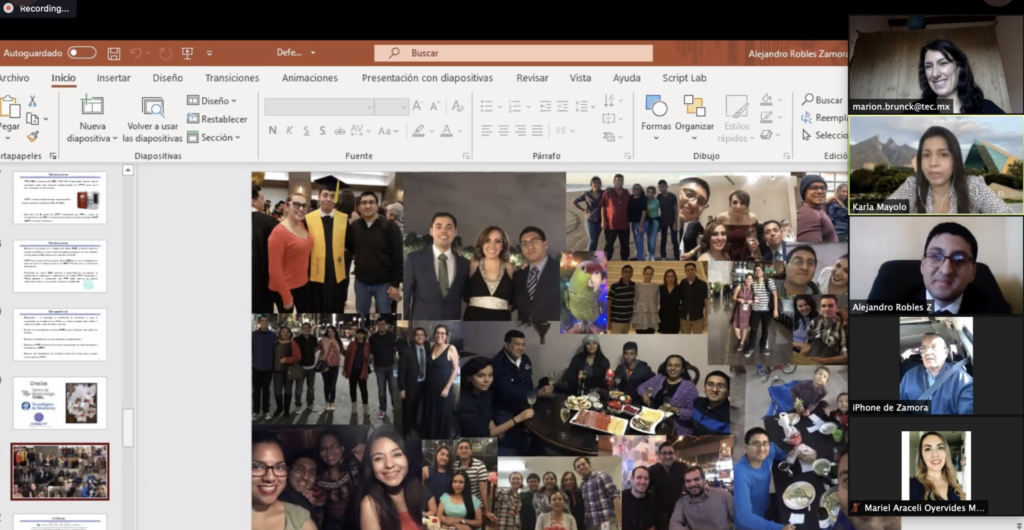The height and width of the screenshot is (530, 1024).
Task: Apply bullet list formatting
Action: point(487,106)
